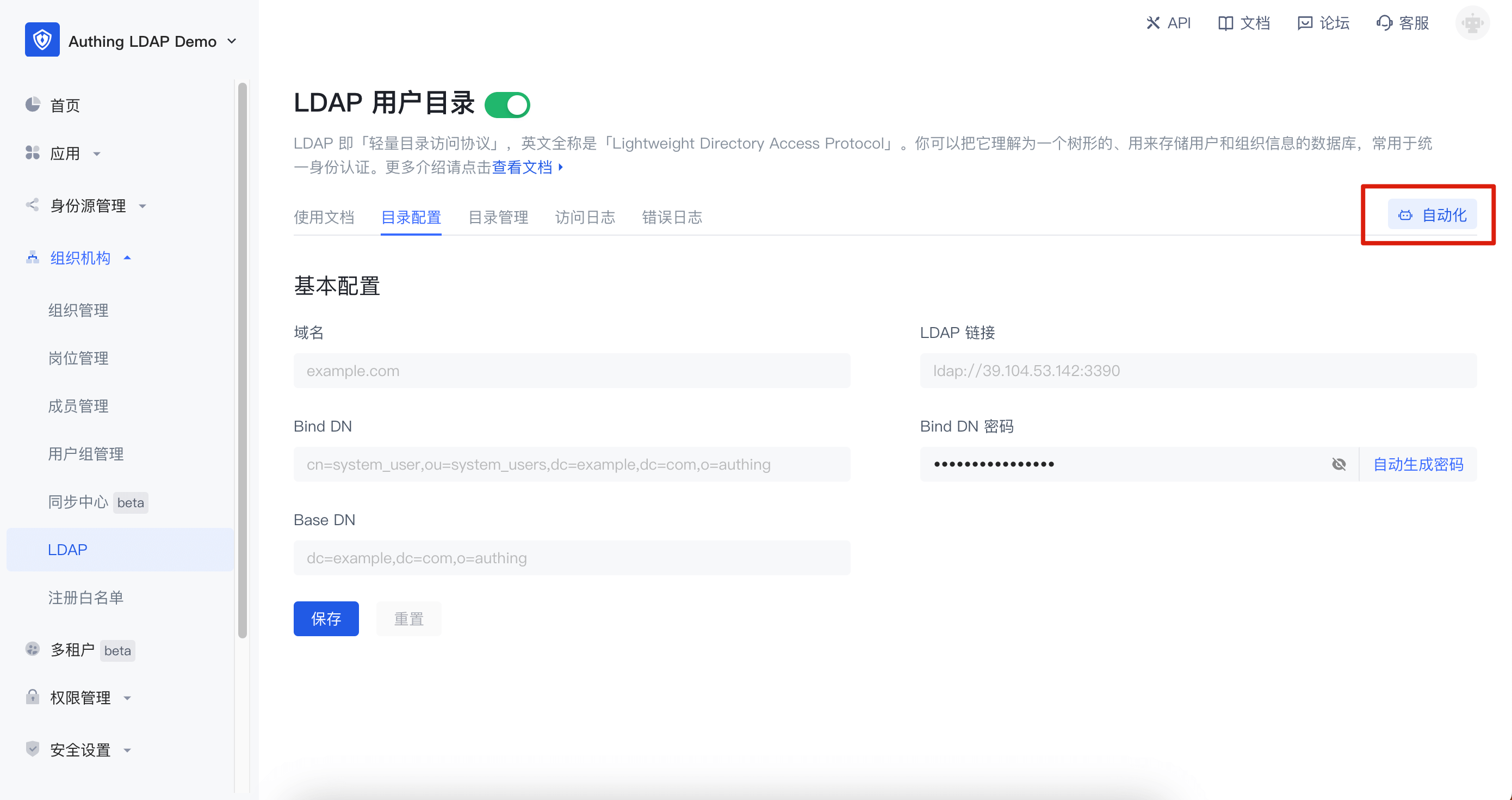Click the Authing shield logo icon

[42, 40]
